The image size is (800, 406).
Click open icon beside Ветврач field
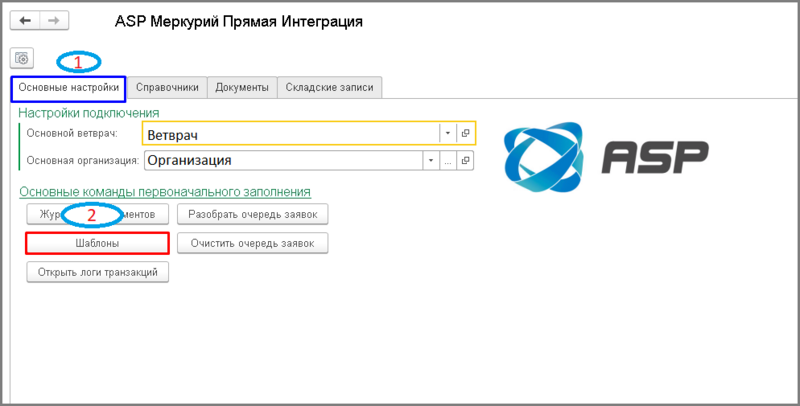465,133
